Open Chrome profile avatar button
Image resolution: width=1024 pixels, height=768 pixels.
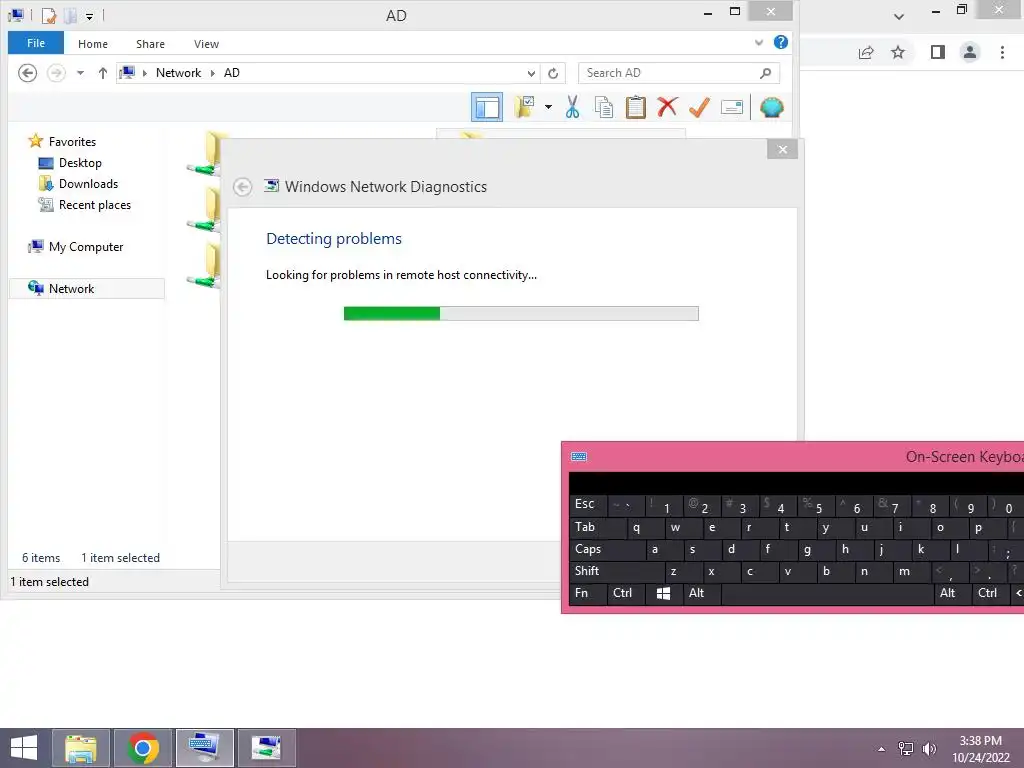(x=970, y=52)
